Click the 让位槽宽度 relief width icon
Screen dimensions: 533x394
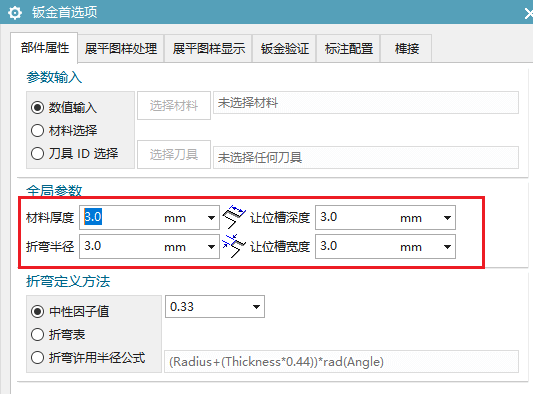click(x=234, y=246)
